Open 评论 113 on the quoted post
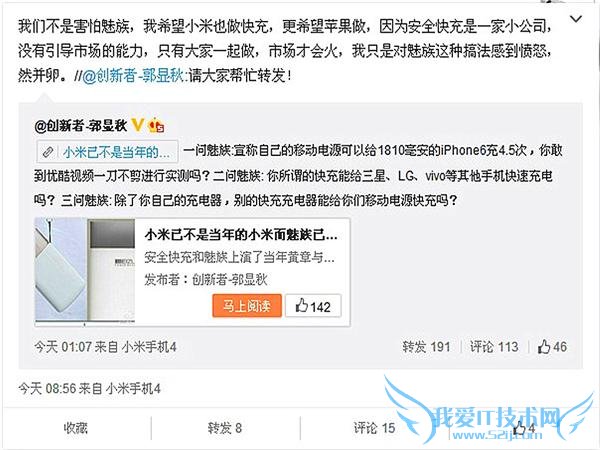This screenshot has width=600, height=450. (x=494, y=347)
